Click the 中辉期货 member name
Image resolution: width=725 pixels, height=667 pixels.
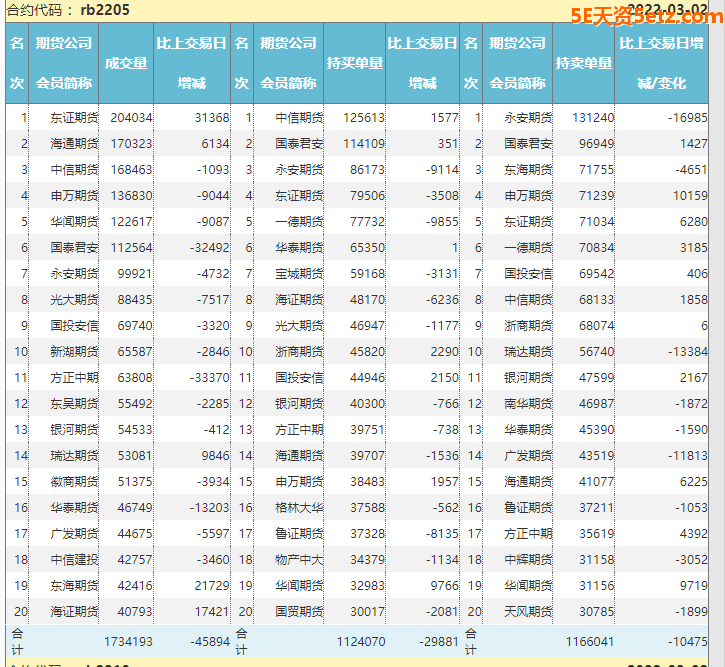[528, 559]
